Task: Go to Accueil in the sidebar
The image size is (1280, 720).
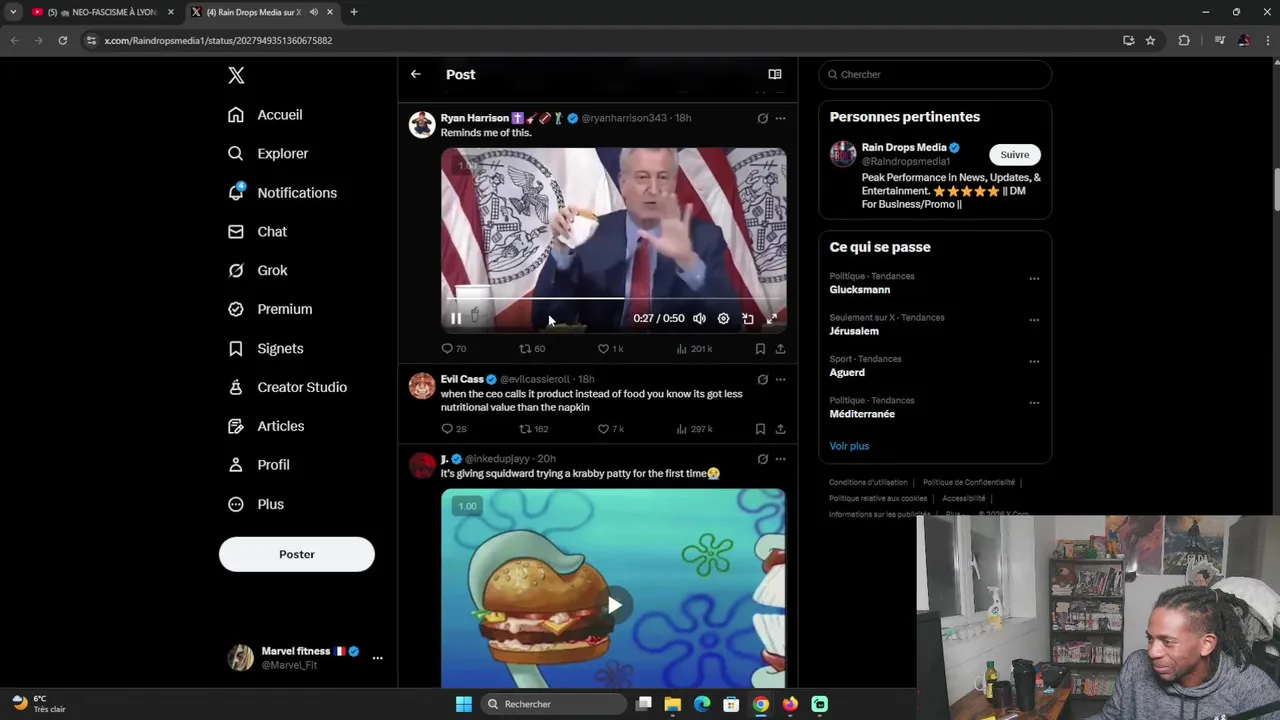Action: 265,115
